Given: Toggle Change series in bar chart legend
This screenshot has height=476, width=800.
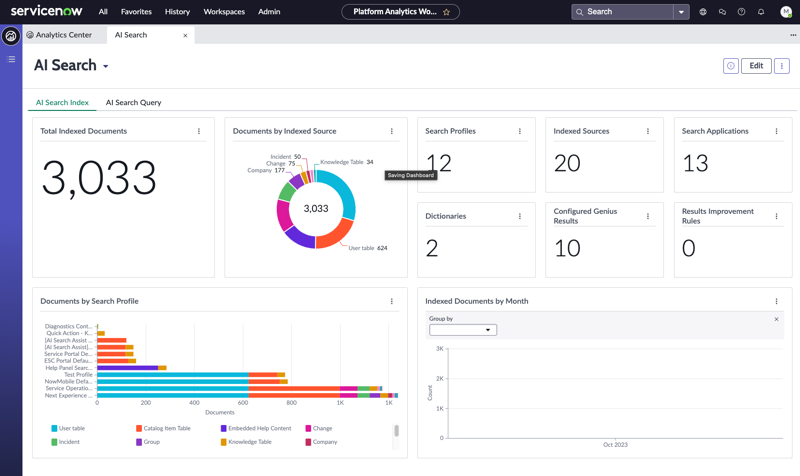Looking at the screenshot, I should click(x=318, y=429).
